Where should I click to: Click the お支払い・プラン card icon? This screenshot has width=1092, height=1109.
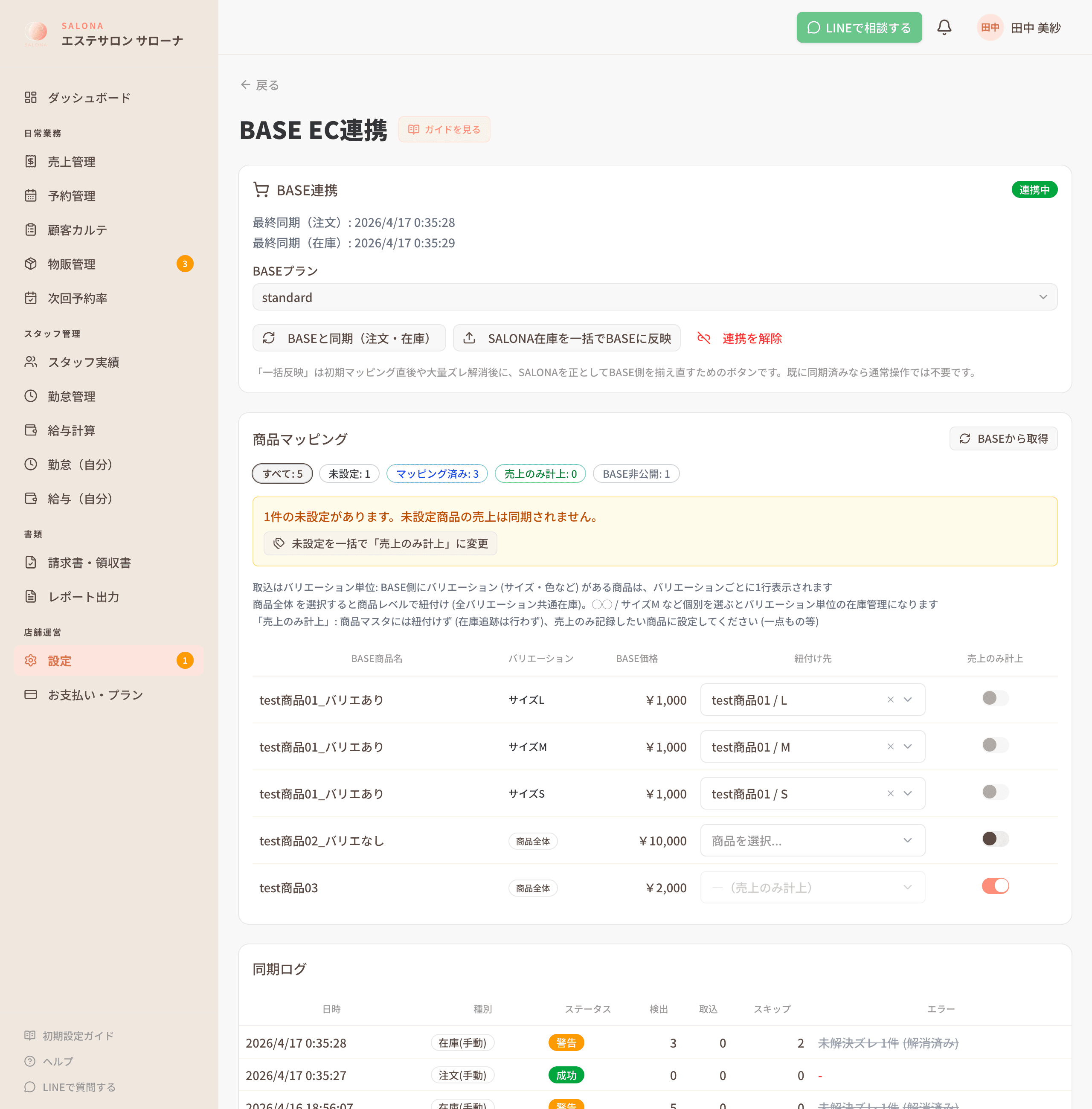[x=31, y=694]
